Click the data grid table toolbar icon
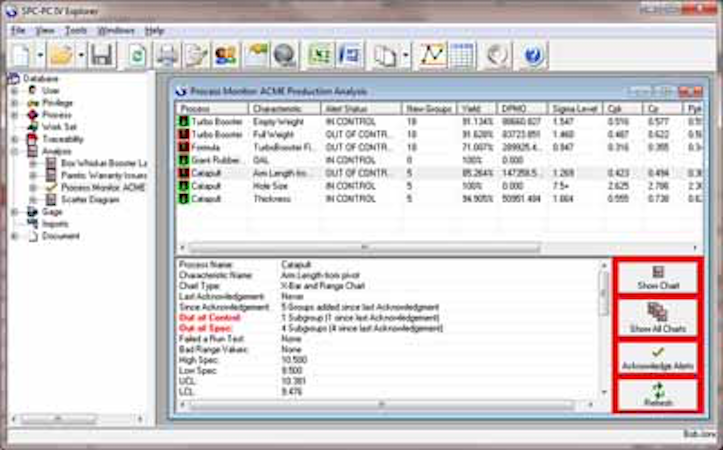Screen dimensions: 723x450 [x=462, y=56]
